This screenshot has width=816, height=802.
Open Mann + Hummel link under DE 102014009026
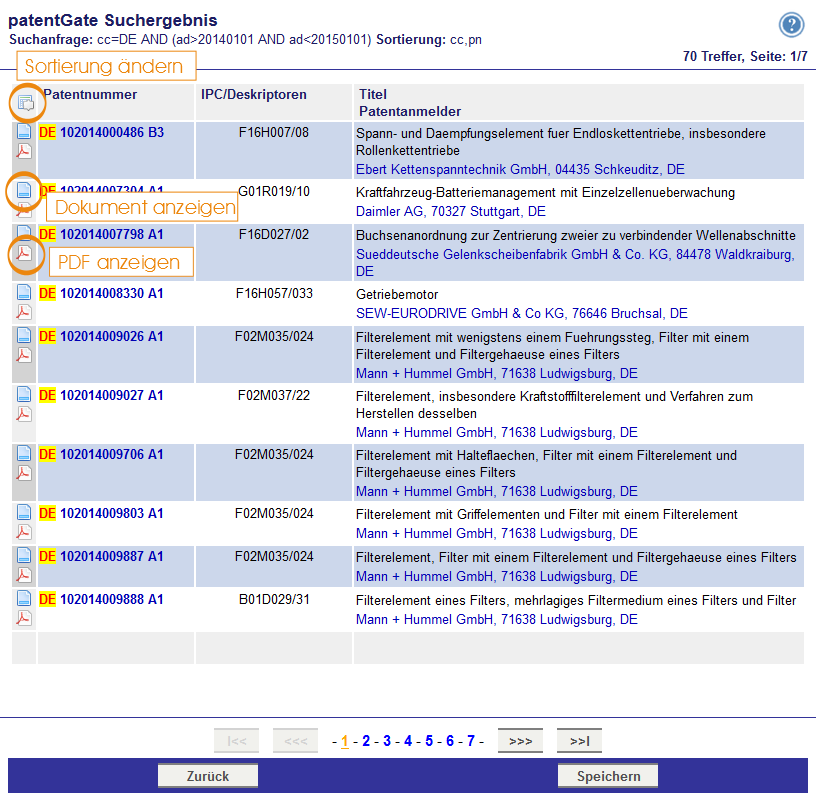point(496,374)
